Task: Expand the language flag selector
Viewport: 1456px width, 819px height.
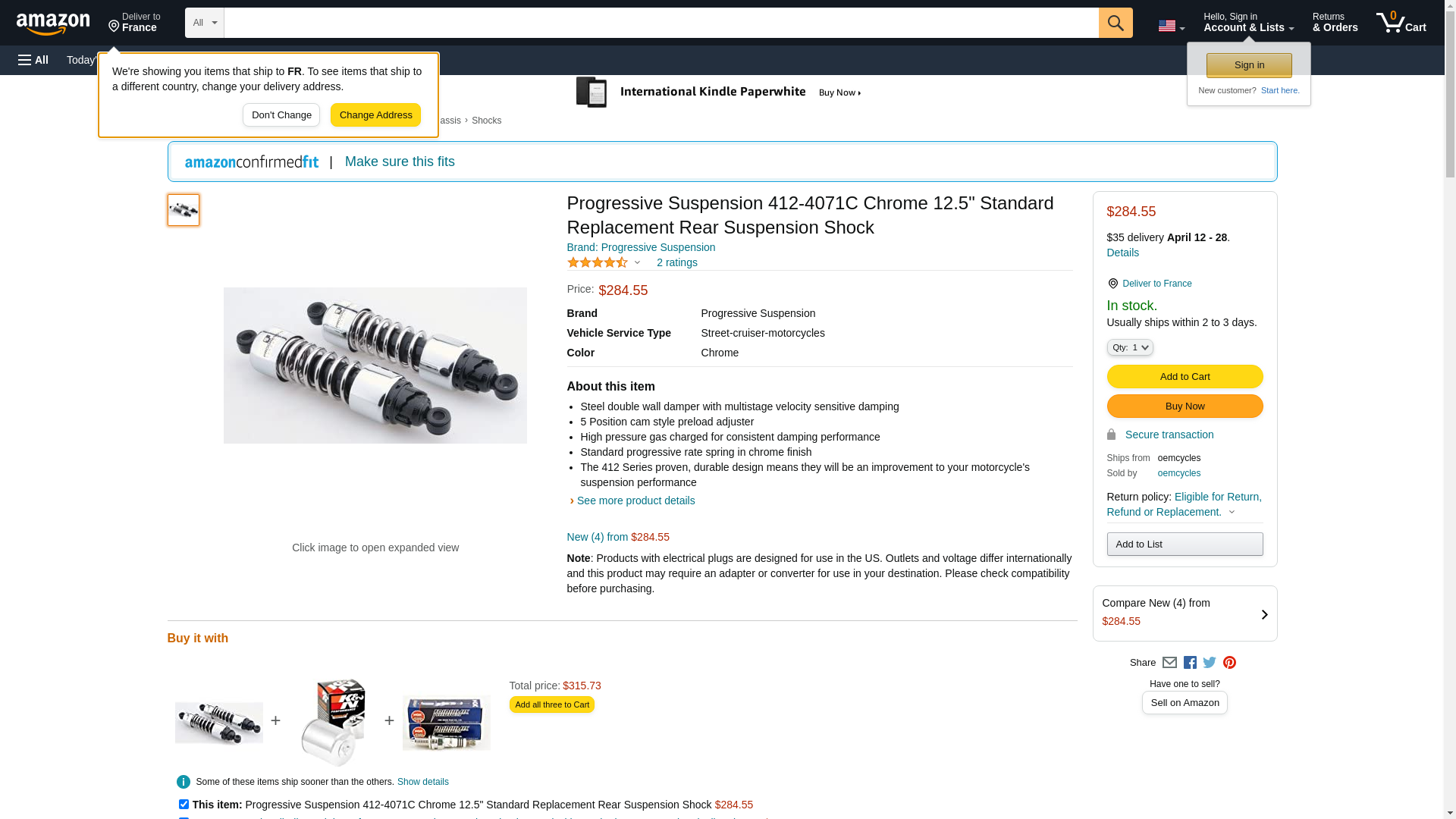Action: (1171, 26)
